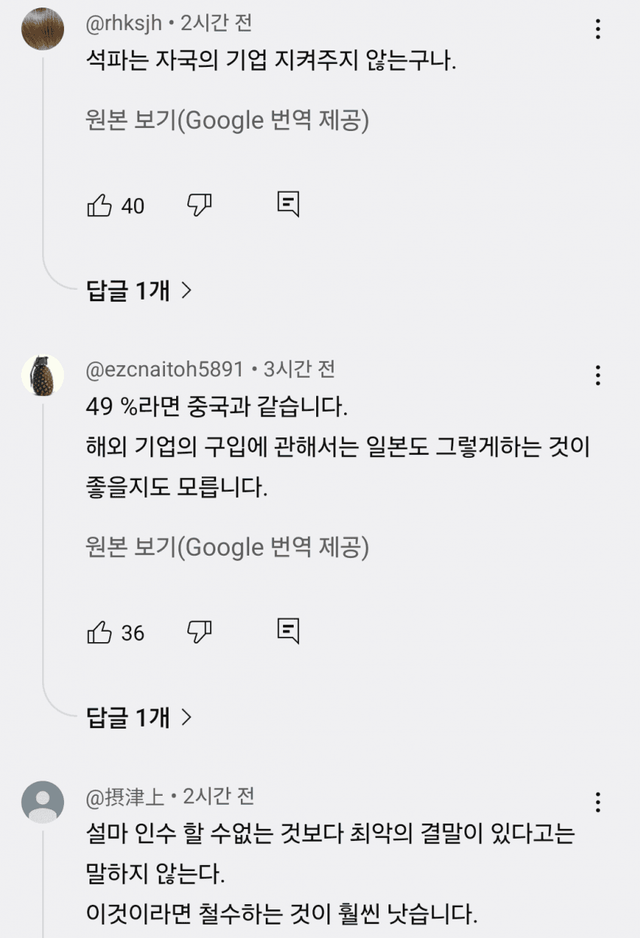Open options menu for @ezcnaitoh5891 comment
Image resolution: width=640 pixels, height=938 pixels.
pos(598,375)
